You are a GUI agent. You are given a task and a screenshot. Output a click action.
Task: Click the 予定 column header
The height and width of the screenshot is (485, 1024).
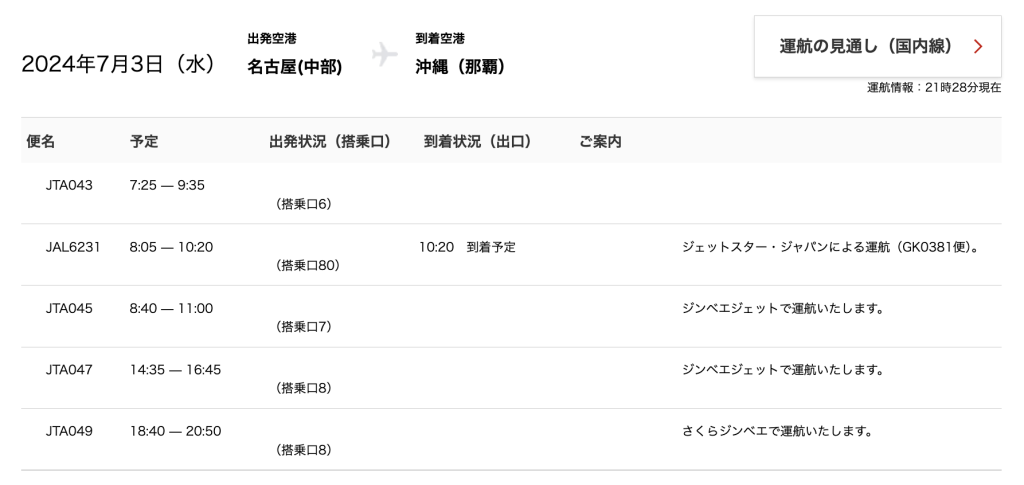(144, 142)
